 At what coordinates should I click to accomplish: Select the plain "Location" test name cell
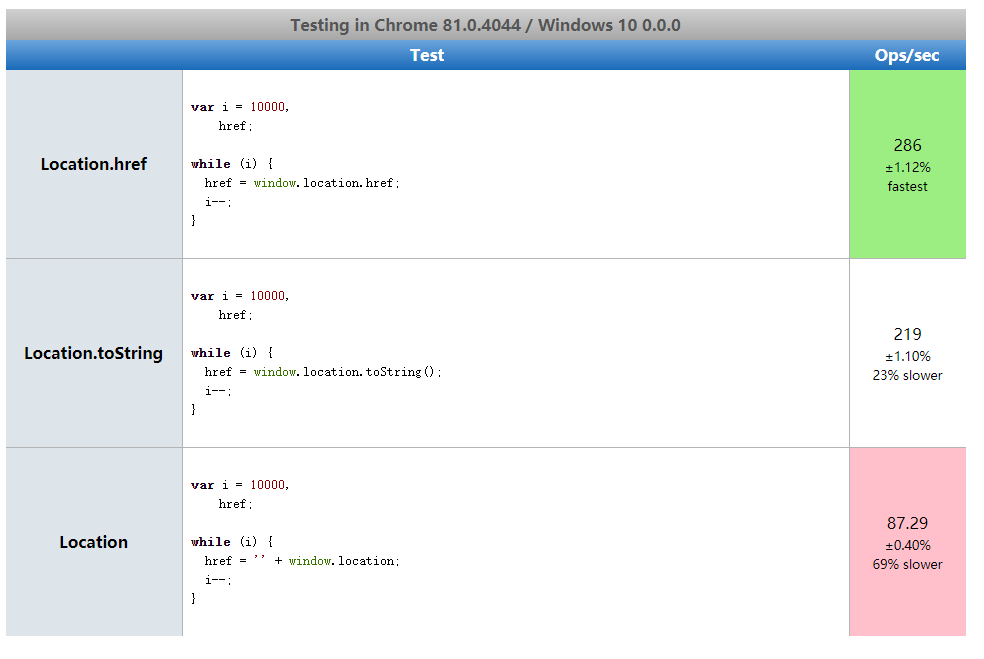(94, 542)
